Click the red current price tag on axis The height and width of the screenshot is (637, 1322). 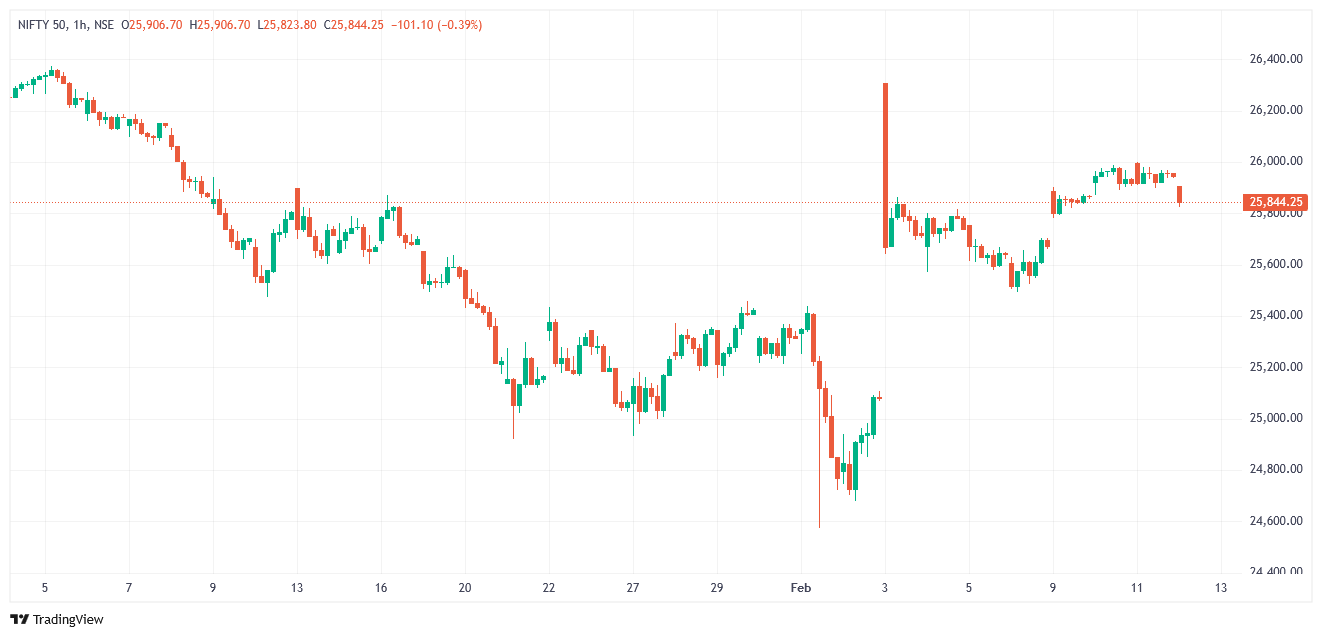(x=1275, y=202)
